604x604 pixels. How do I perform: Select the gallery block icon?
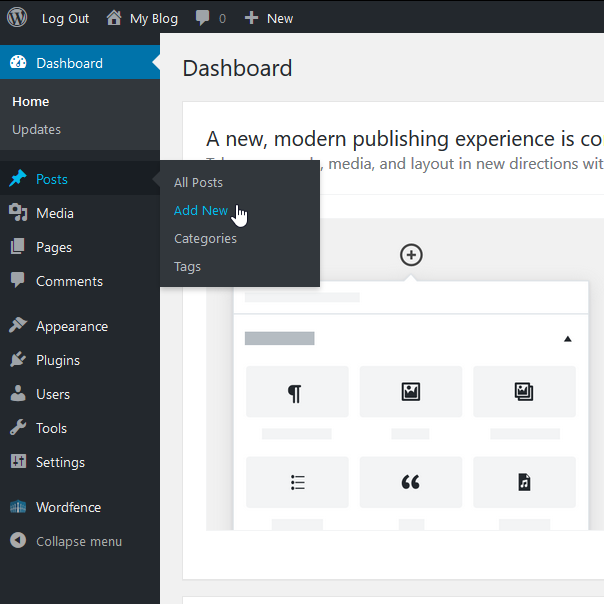click(x=524, y=392)
